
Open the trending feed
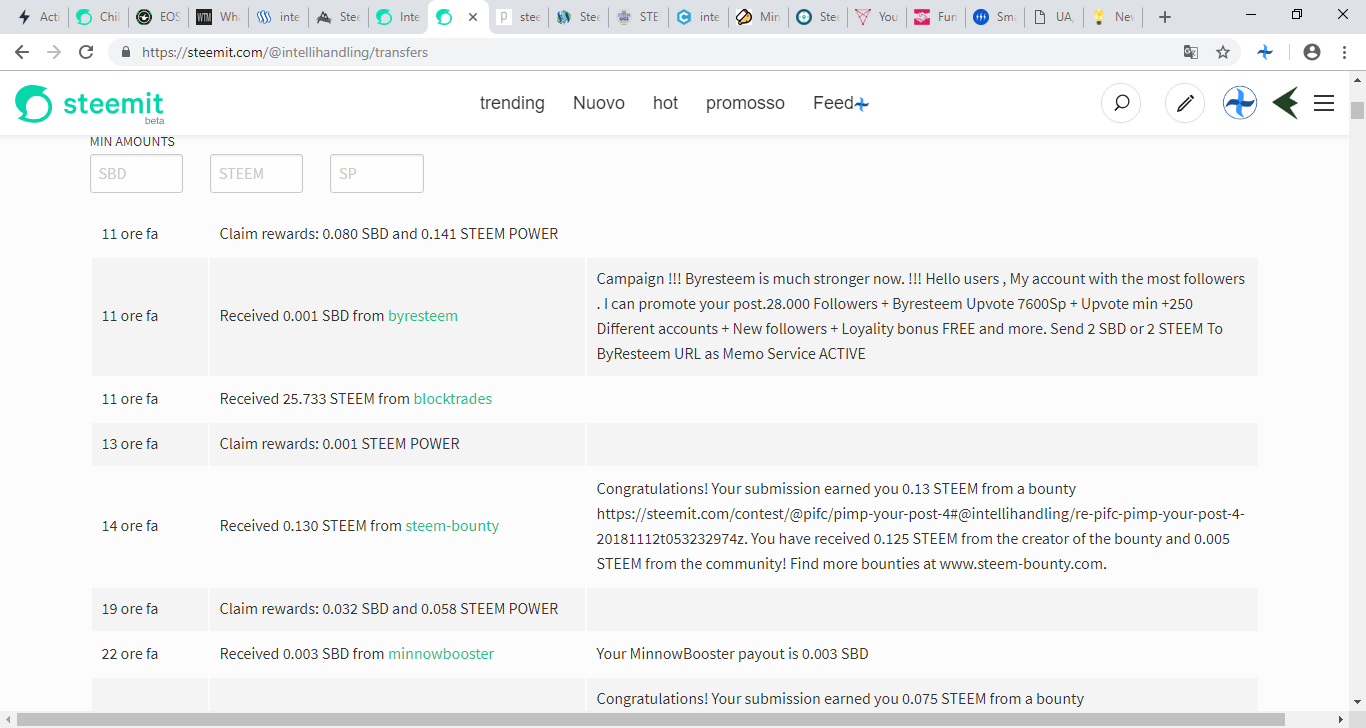(512, 103)
